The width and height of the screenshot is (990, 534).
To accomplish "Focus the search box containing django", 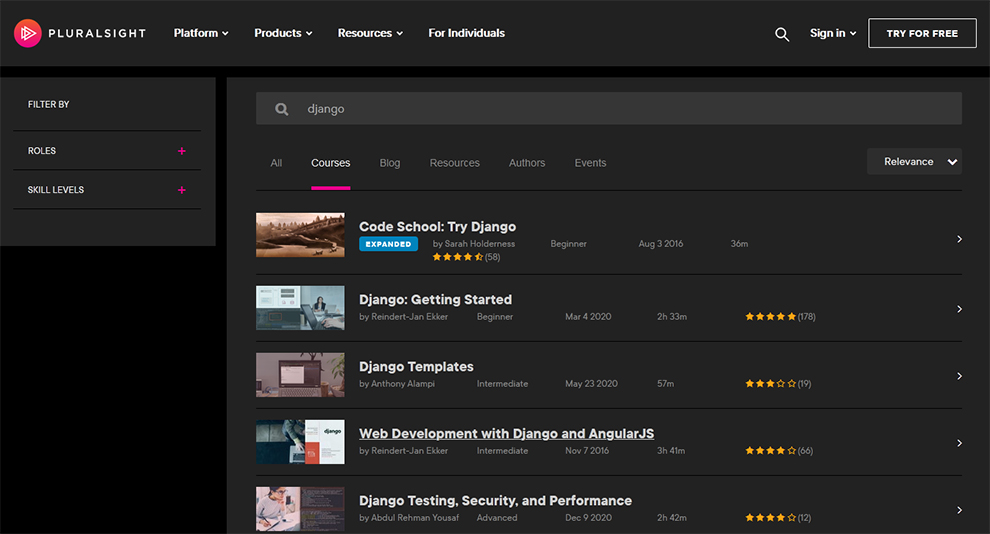I will [x=620, y=109].
